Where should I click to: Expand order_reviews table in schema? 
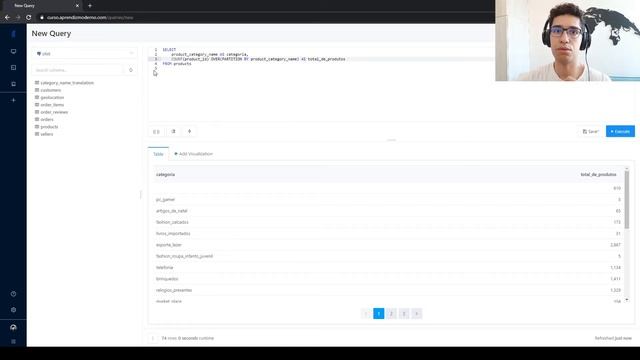pos(51,112)
